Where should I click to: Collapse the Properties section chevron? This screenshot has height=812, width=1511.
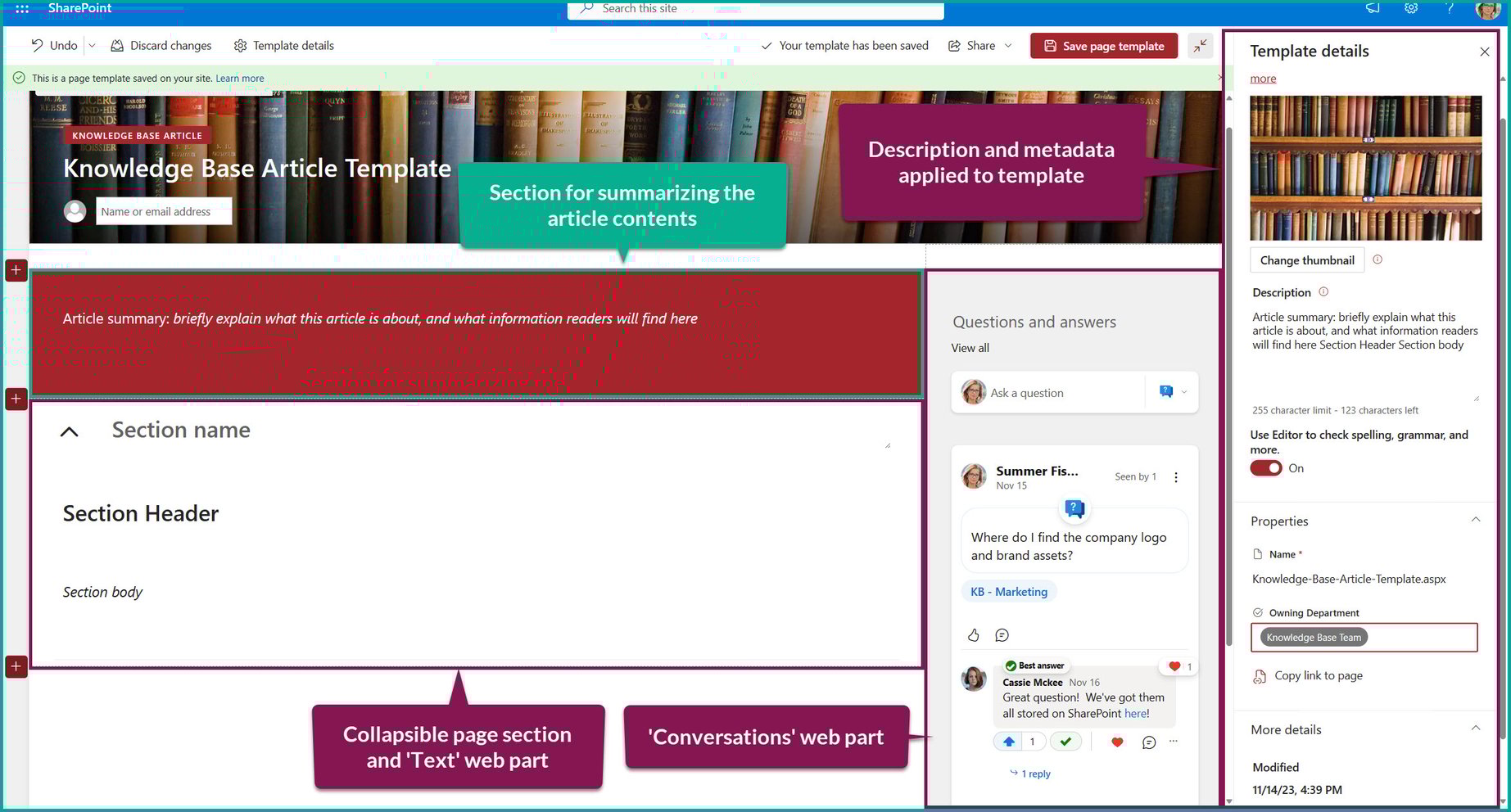(x=1476, y=519)
